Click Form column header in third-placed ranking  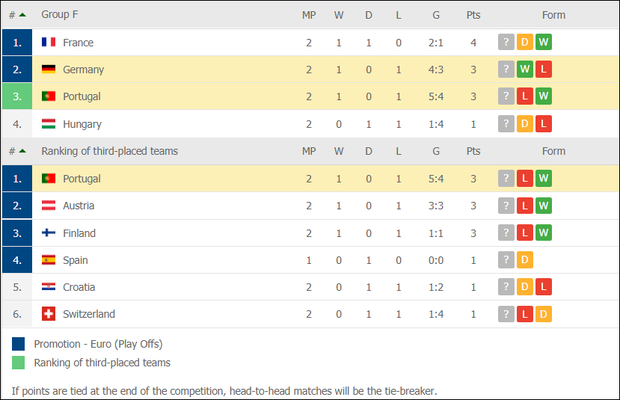point(554,151)
